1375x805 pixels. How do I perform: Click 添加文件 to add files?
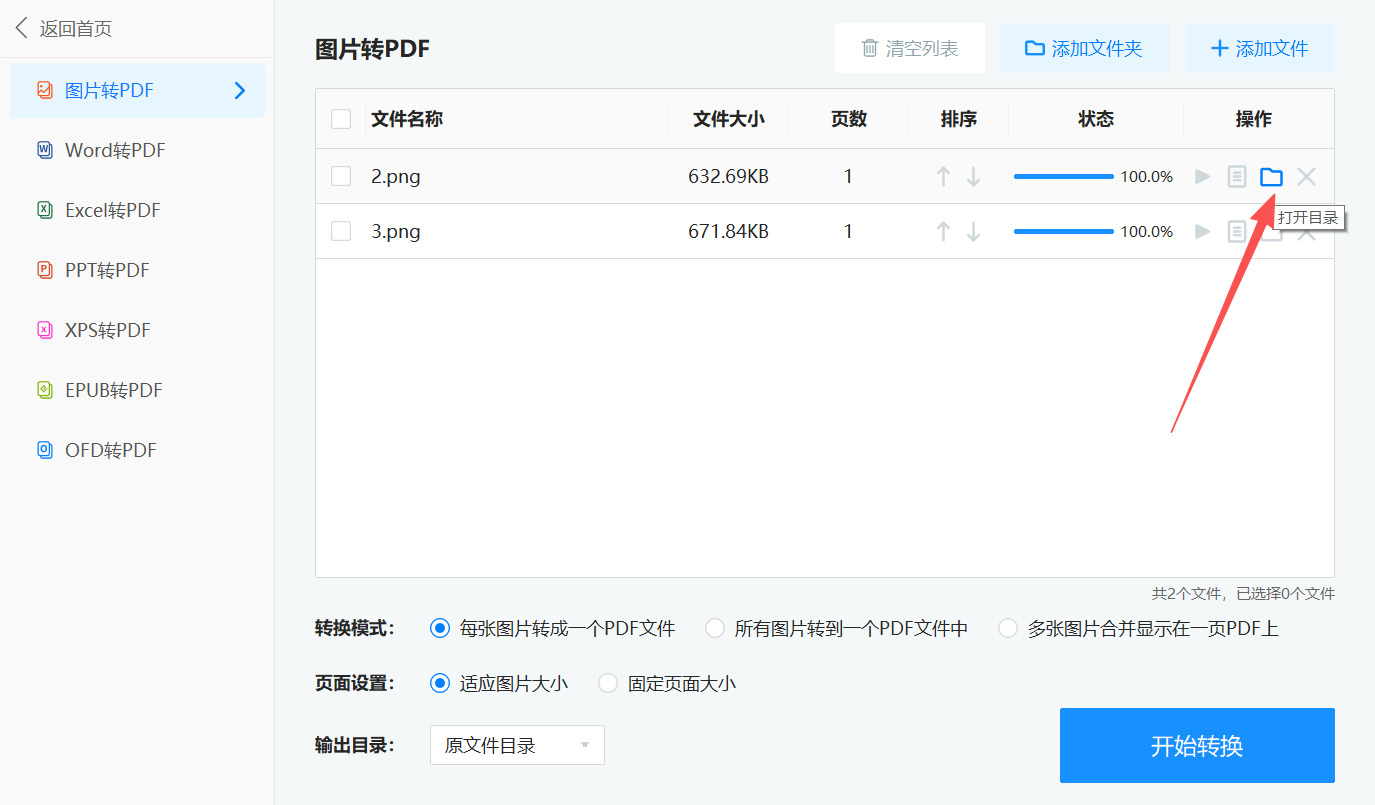pyautogui.click(x=1259, y=47)
